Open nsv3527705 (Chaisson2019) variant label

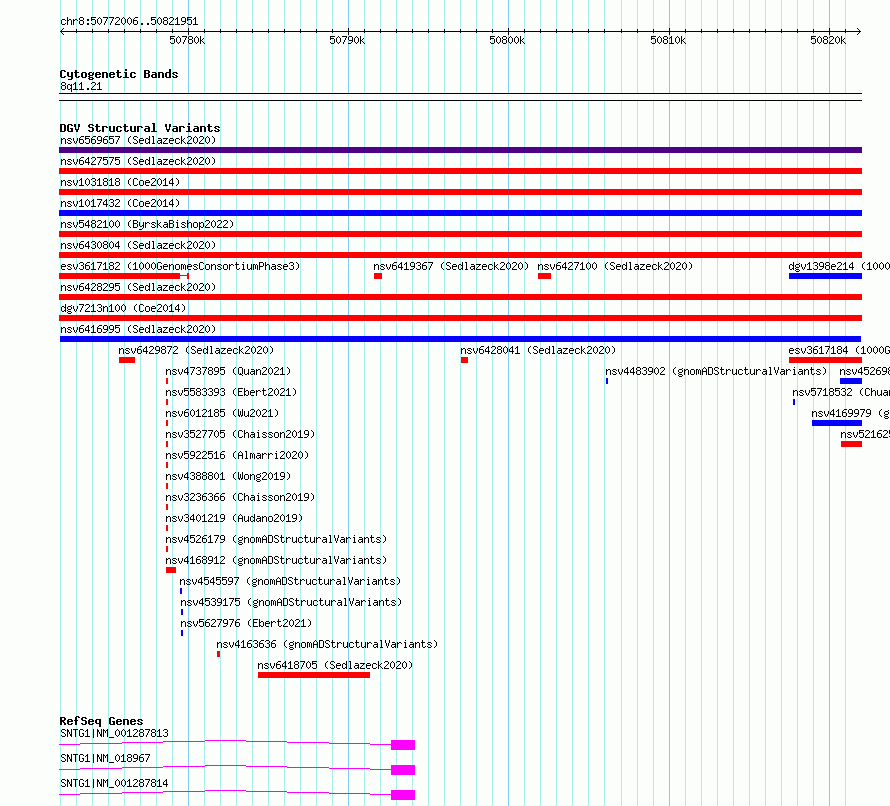[x=240, y=434]
